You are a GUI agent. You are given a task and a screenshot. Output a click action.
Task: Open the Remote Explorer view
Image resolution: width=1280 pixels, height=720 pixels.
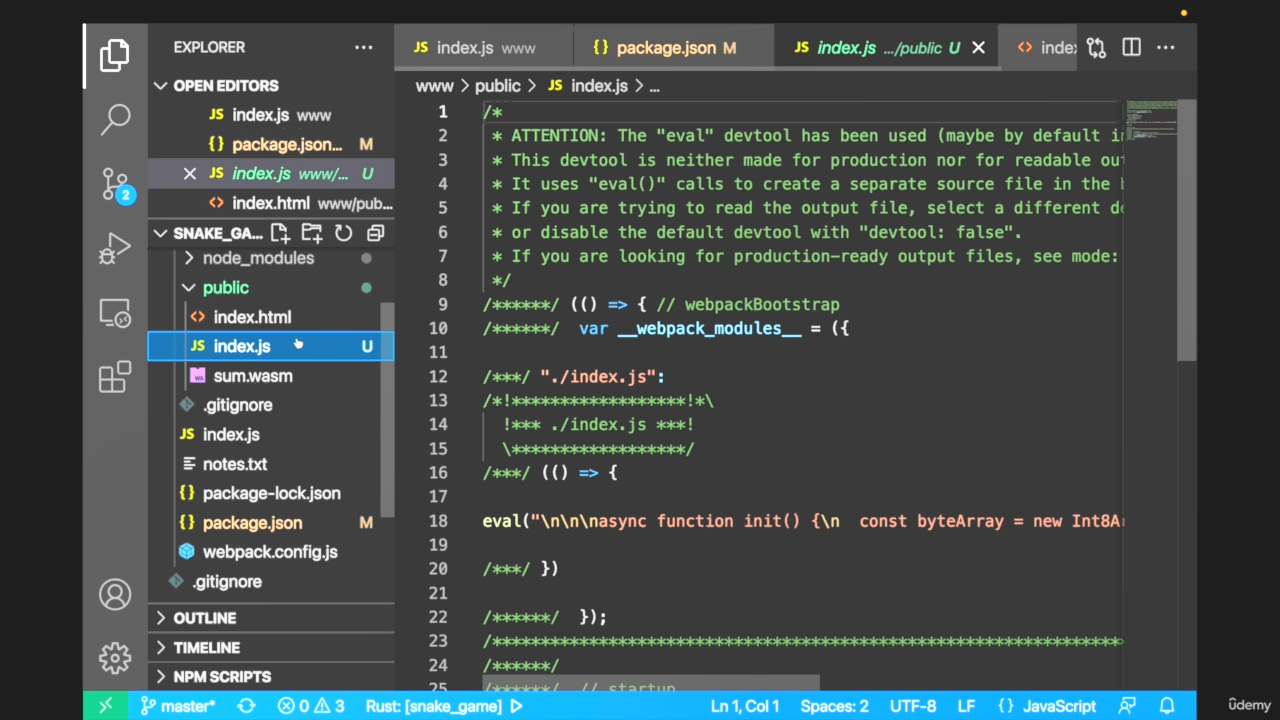(x=115, y=314)
